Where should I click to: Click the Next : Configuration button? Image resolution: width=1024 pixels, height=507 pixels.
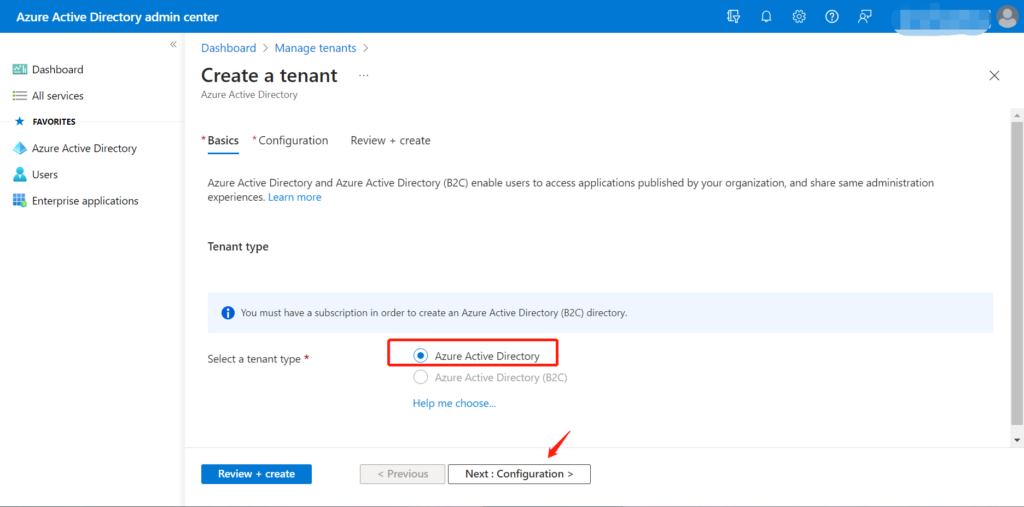click(x=519, y=474)
